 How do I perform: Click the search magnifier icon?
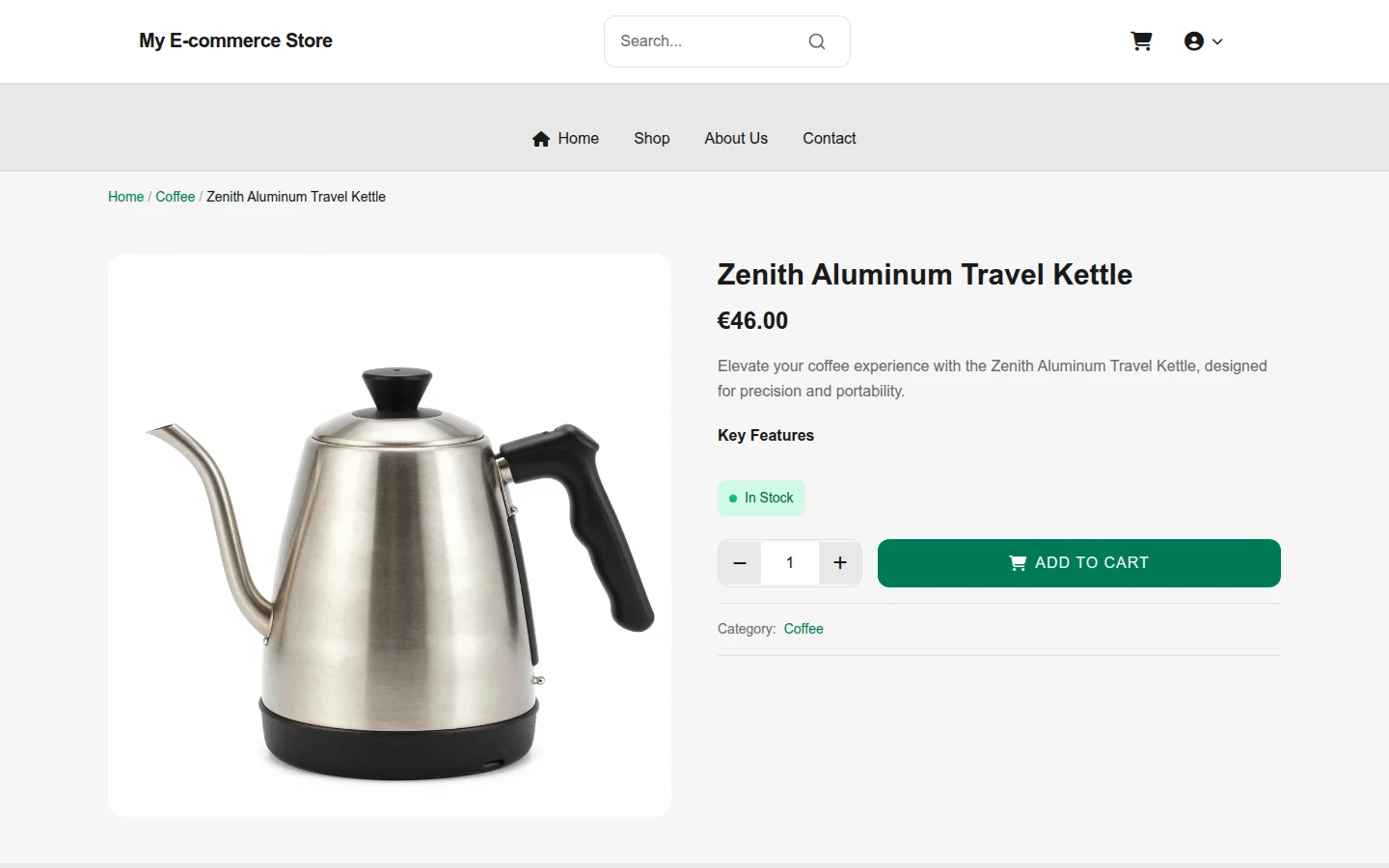tap(817, 41)
